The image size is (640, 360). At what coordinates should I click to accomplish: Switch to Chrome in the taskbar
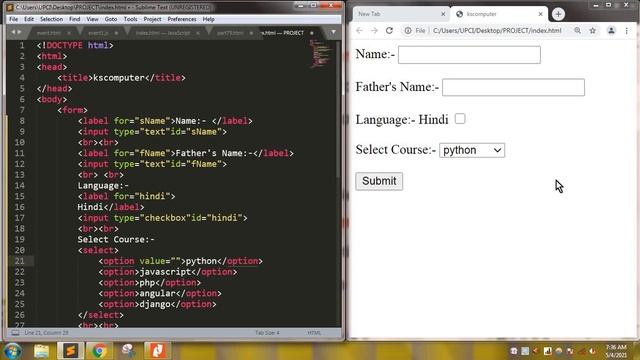pyautogui.click(x=99, y=351)
